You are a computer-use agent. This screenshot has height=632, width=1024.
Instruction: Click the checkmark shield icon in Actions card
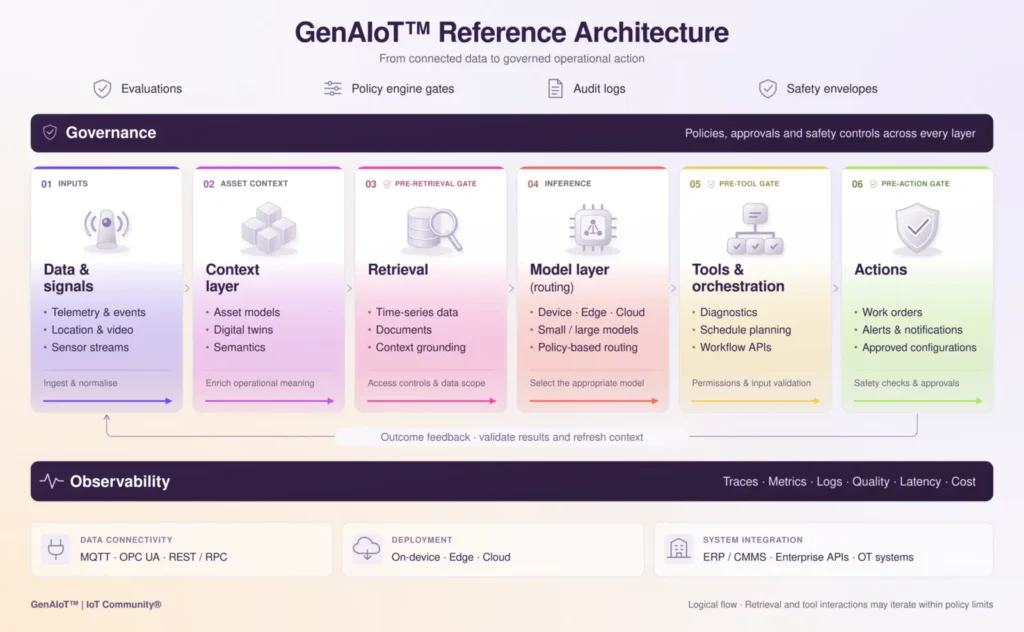tap(917, 228)
